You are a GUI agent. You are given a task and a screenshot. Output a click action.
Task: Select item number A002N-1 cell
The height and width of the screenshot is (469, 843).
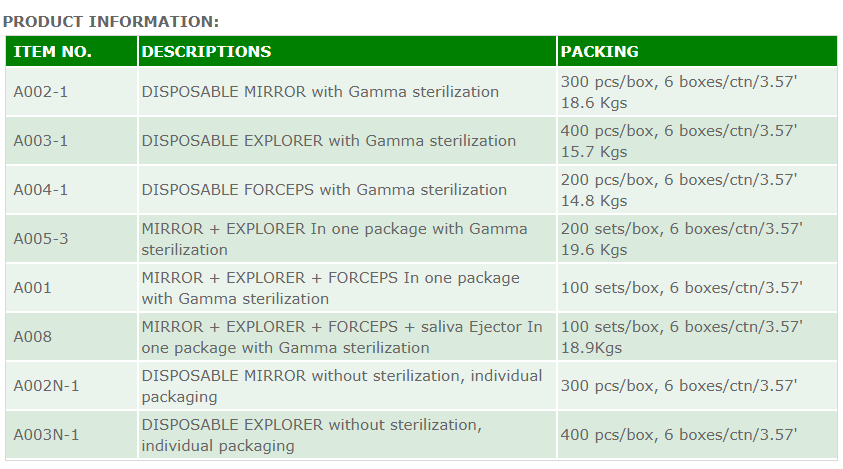[46, 386]
